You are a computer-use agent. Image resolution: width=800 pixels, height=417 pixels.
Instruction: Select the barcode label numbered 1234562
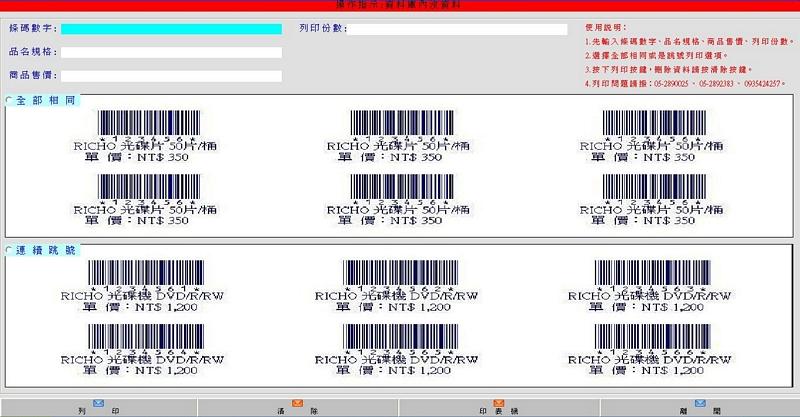396,286
